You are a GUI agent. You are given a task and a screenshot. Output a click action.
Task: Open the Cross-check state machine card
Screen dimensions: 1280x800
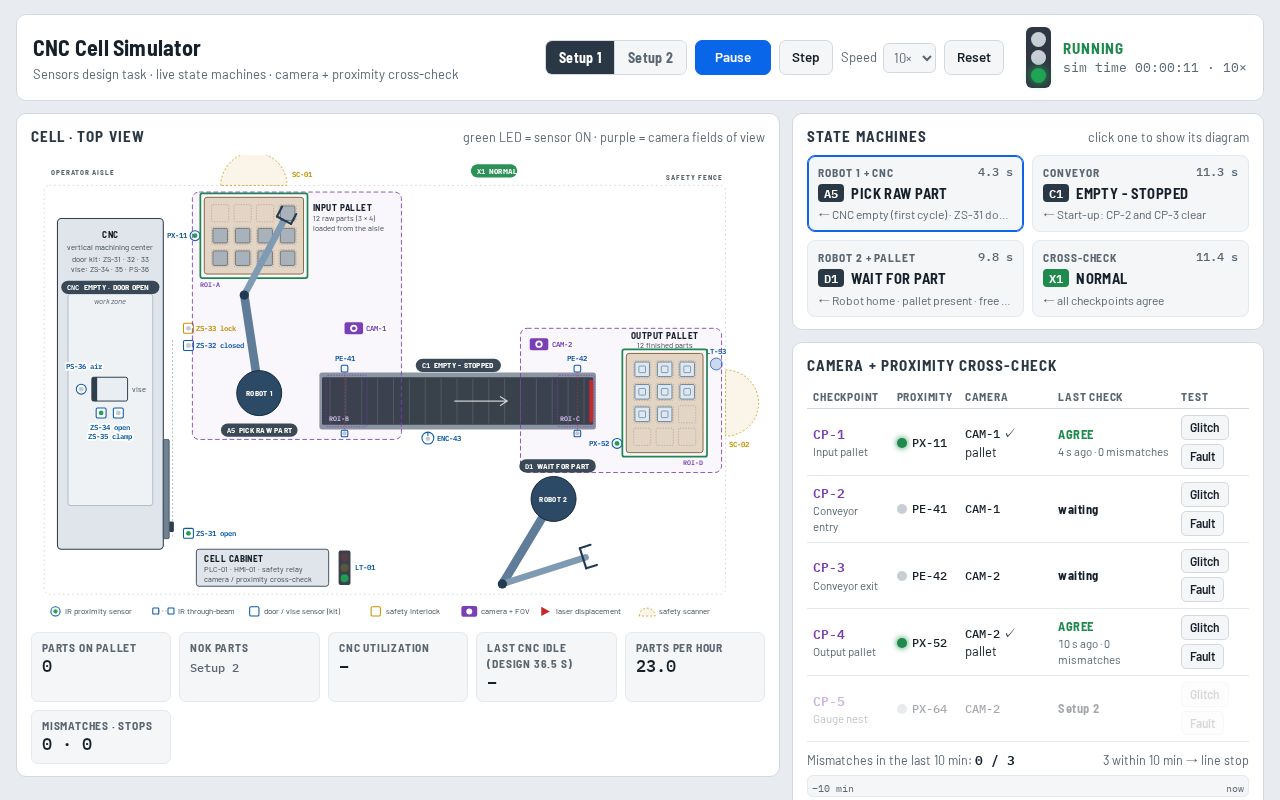(x=1140, y=278)
